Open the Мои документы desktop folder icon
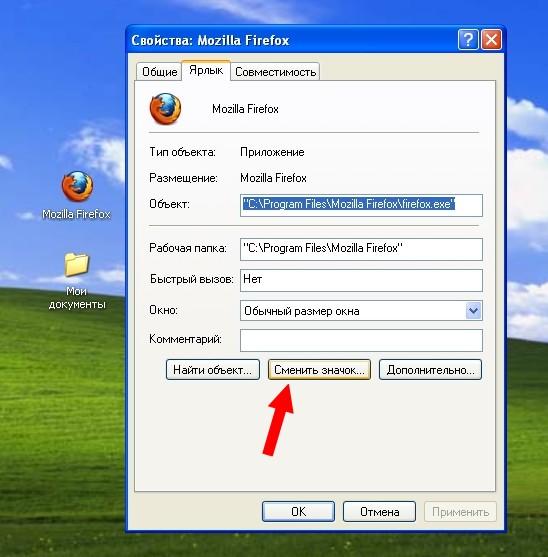 click(76, 264)
